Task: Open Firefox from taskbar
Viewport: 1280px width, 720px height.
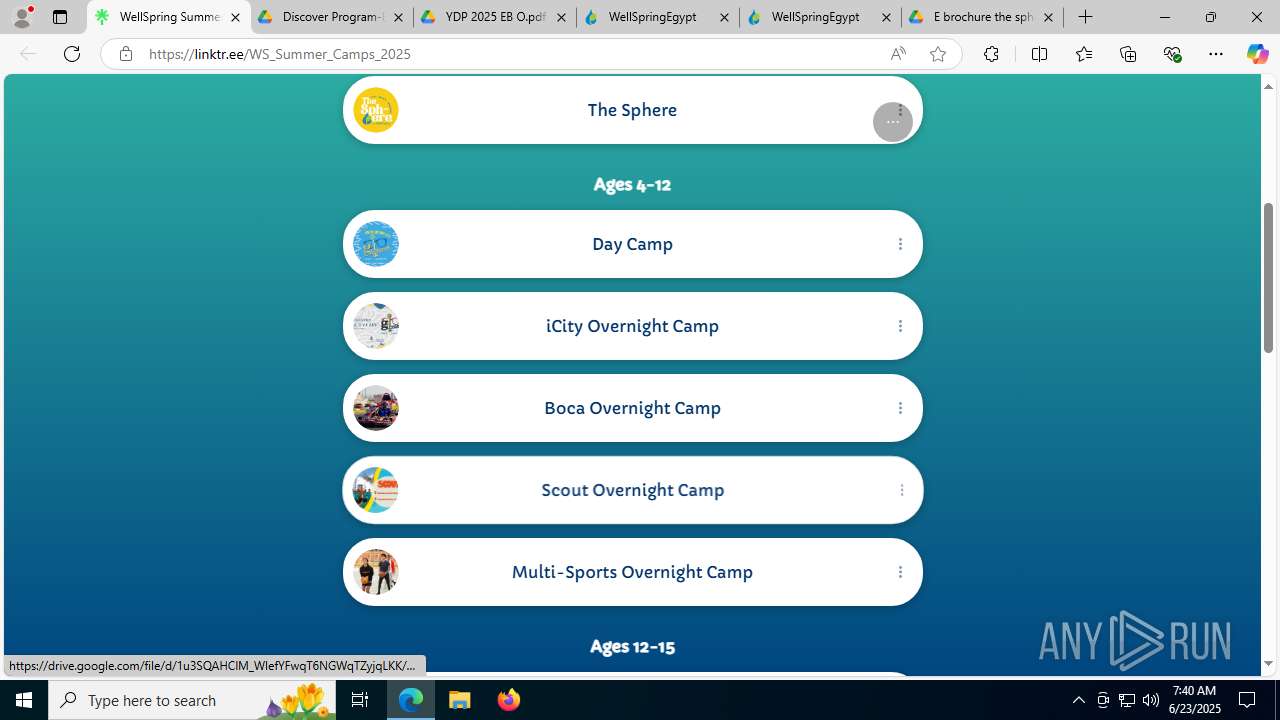Action: pyautogui.click(x=508, y=700)
